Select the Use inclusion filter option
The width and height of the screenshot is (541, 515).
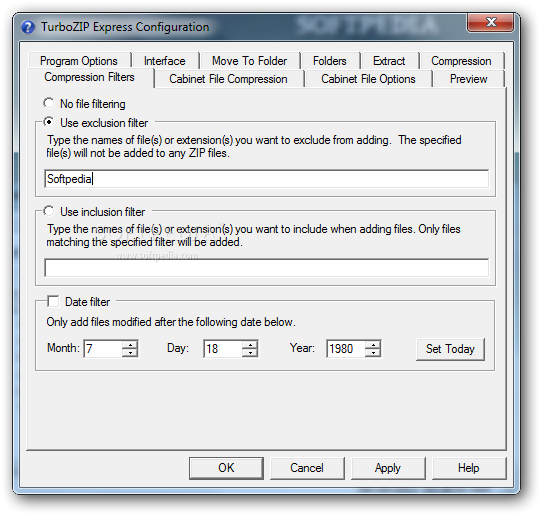coord(49,211)
